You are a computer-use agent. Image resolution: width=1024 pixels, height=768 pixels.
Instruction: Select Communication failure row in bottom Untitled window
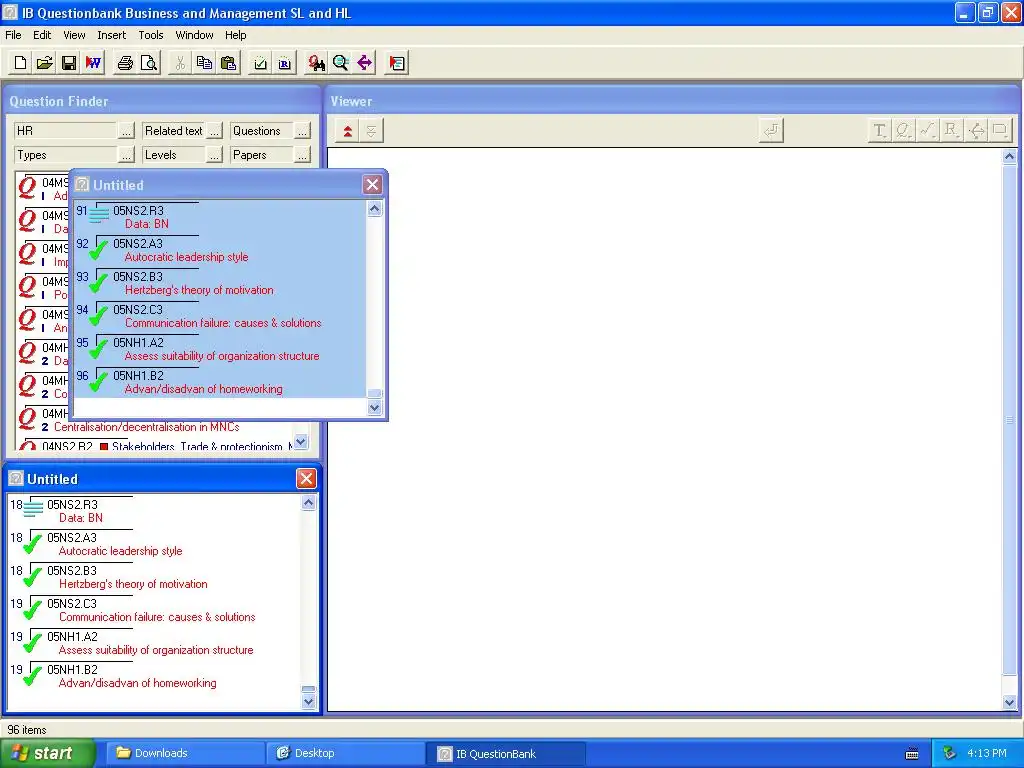pos(154,611)
